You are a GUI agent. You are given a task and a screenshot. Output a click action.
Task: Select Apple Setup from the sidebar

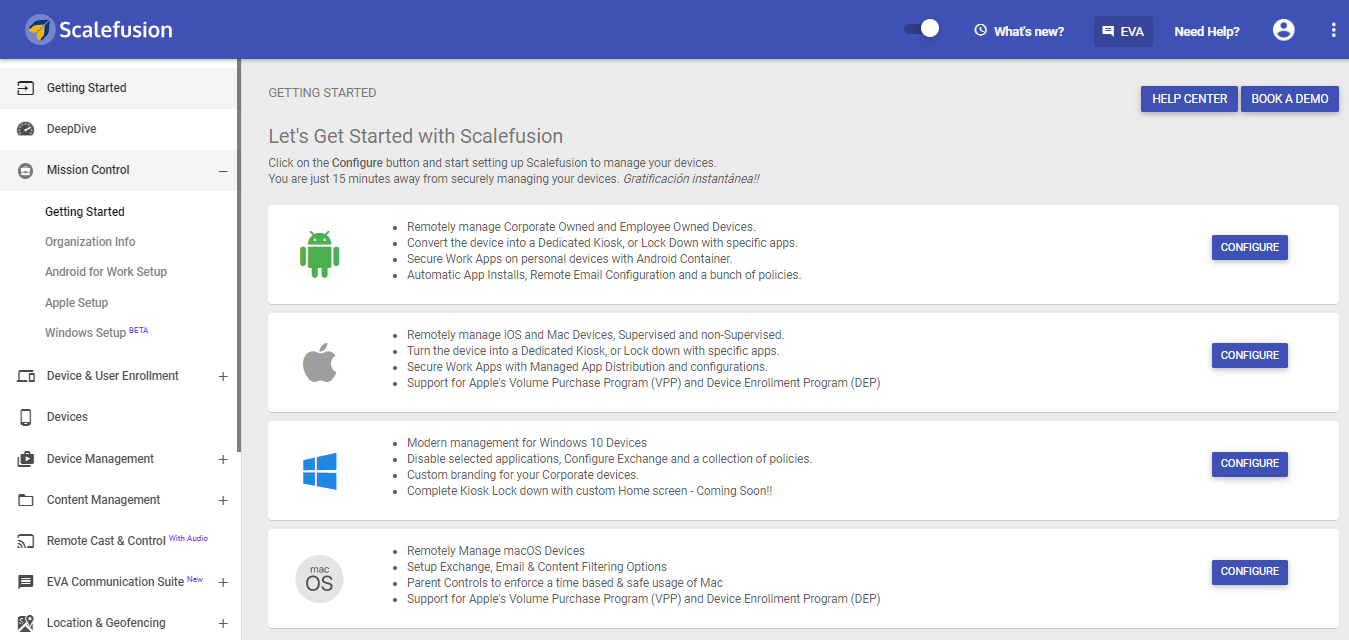pyautogui.click(x=74, y=302)
